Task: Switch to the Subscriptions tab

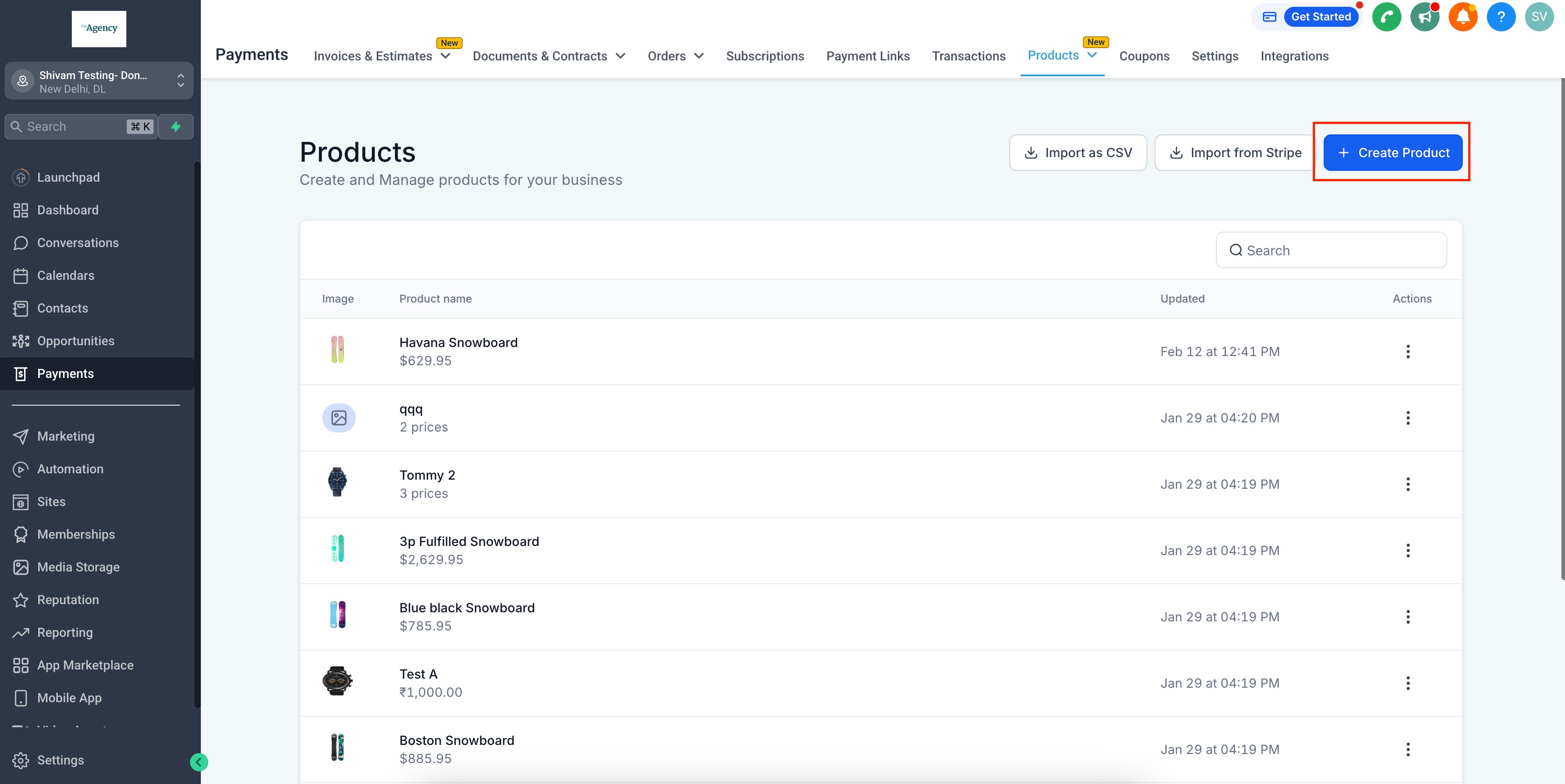Action: (x=765, y=56)
